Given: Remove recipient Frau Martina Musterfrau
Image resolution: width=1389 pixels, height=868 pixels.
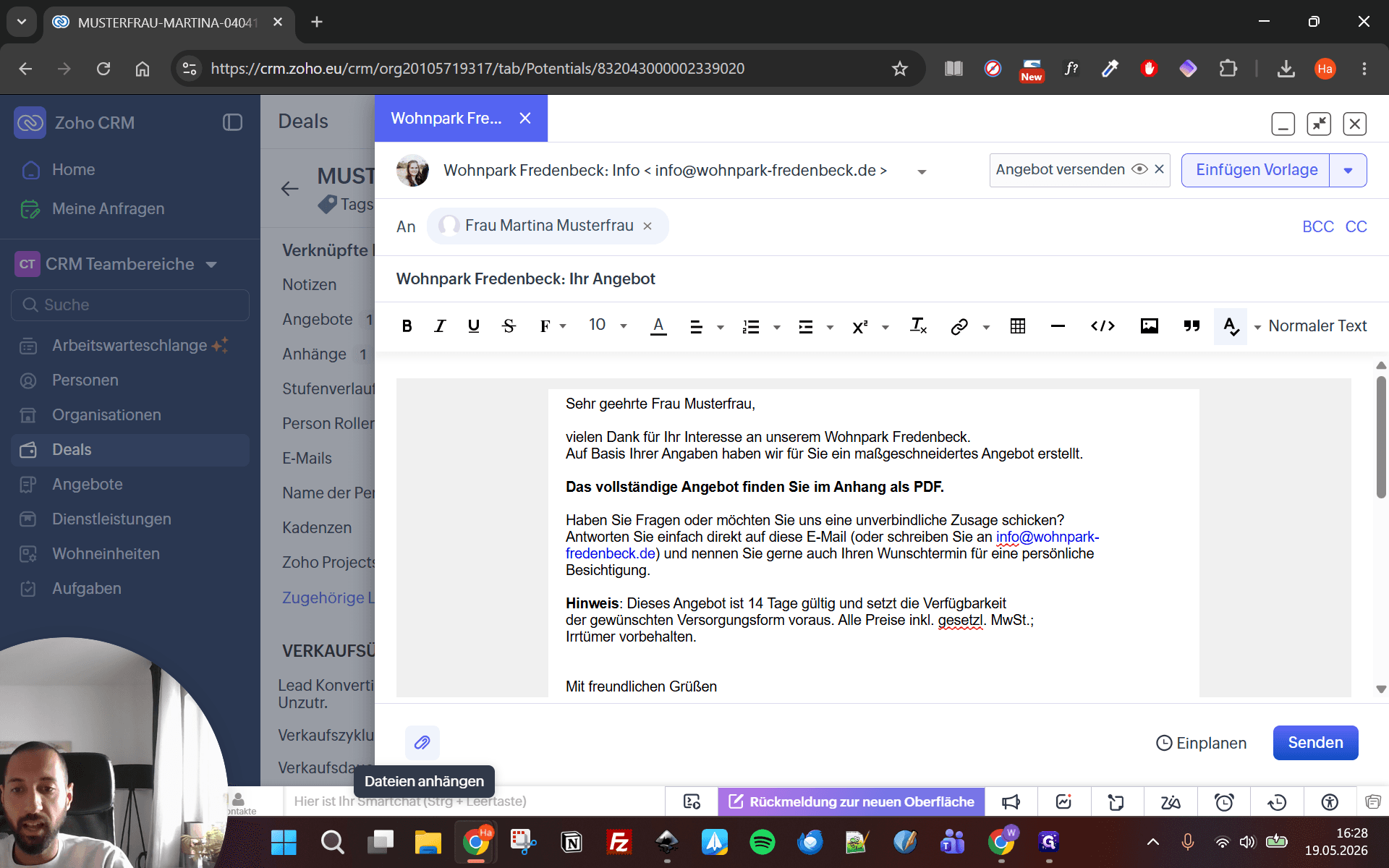Looking at the screenshot, I should click(x=647, y=226).
